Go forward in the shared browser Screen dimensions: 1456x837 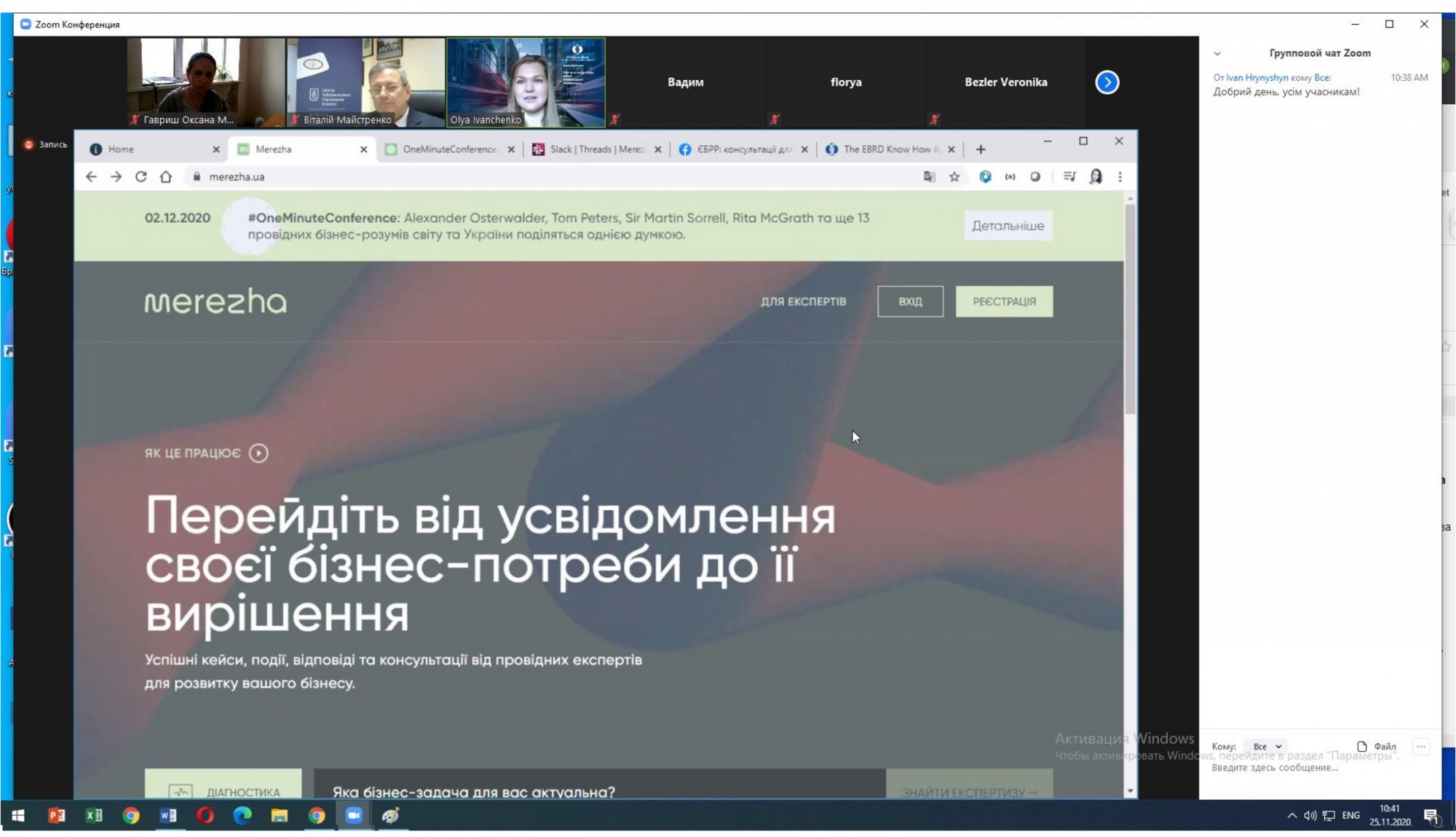[116, 177]
